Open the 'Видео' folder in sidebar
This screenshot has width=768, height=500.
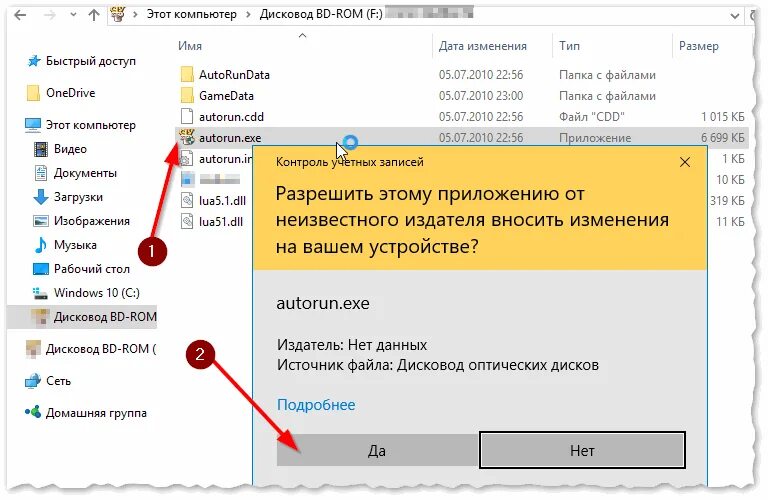click(x=70, y=149)
